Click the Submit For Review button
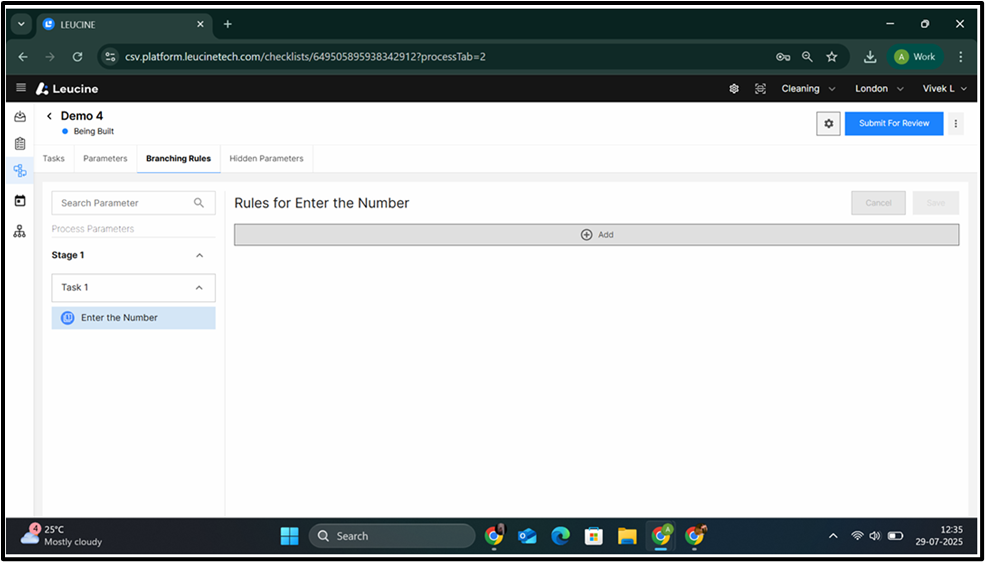The image size is (985, 562). [x=893, y=123]
